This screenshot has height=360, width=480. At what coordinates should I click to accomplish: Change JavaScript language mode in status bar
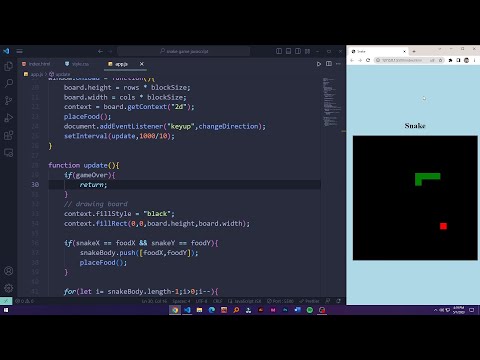(245, 301)
